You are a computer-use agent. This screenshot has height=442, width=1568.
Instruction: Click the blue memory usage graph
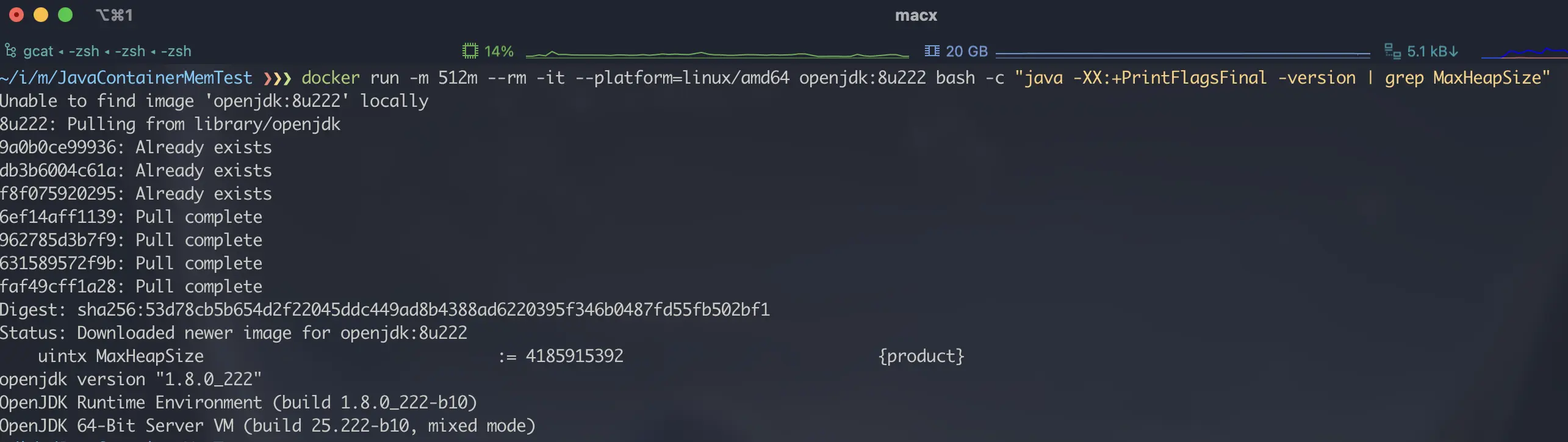click(1182, 54)
